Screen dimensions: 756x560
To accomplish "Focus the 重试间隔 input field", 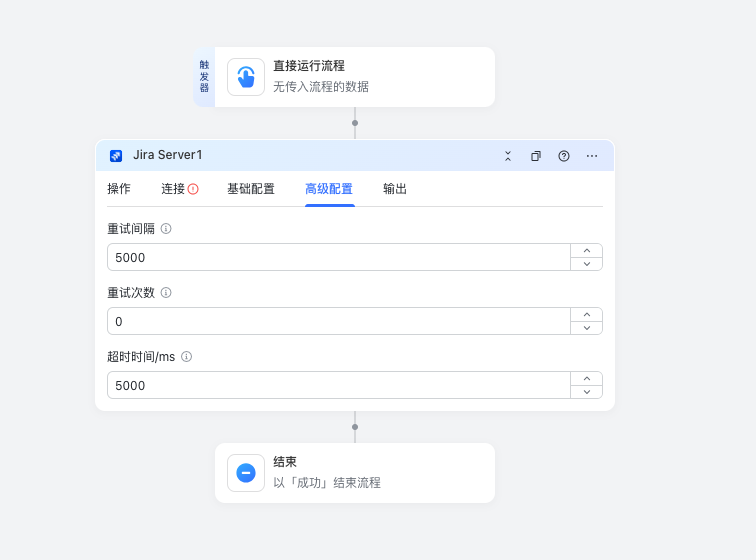I will coord(339,257).
